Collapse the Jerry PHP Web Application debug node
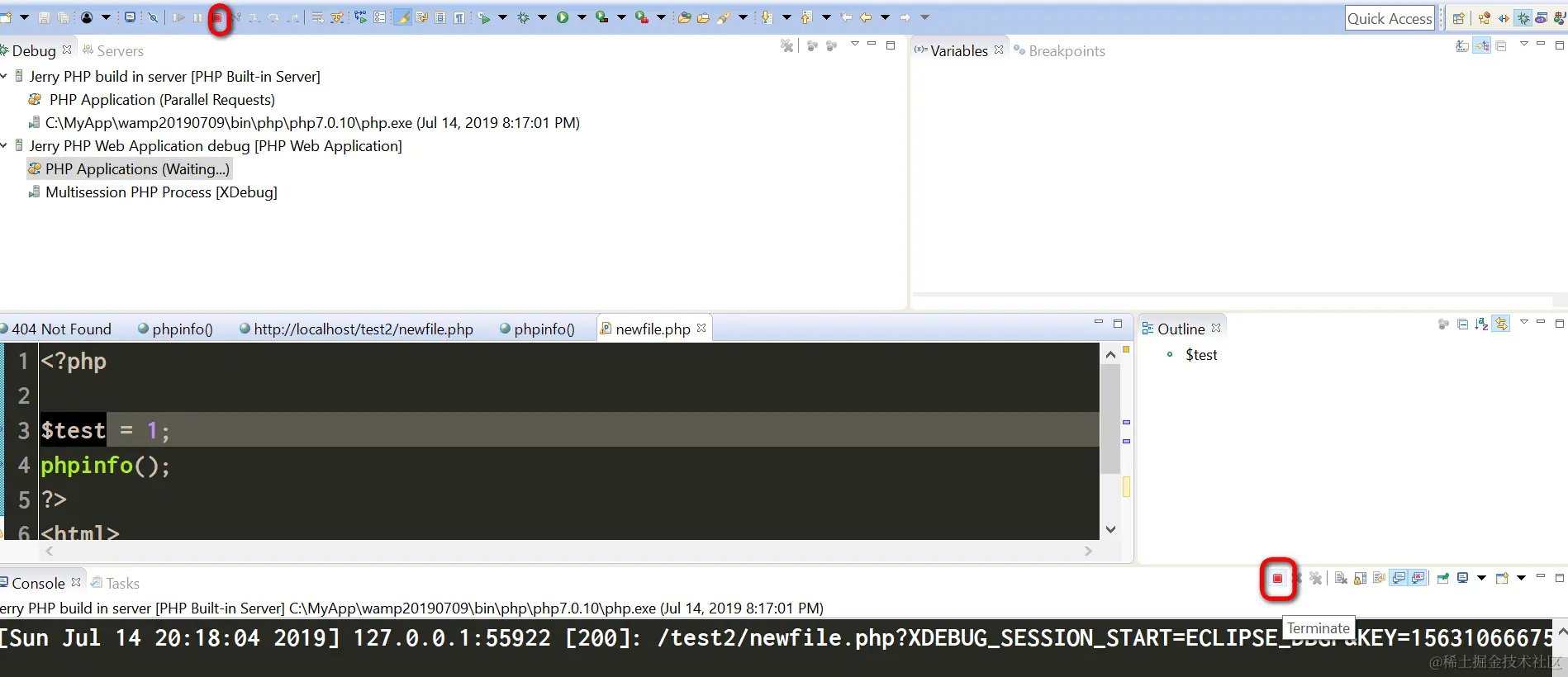 (4, 145)
